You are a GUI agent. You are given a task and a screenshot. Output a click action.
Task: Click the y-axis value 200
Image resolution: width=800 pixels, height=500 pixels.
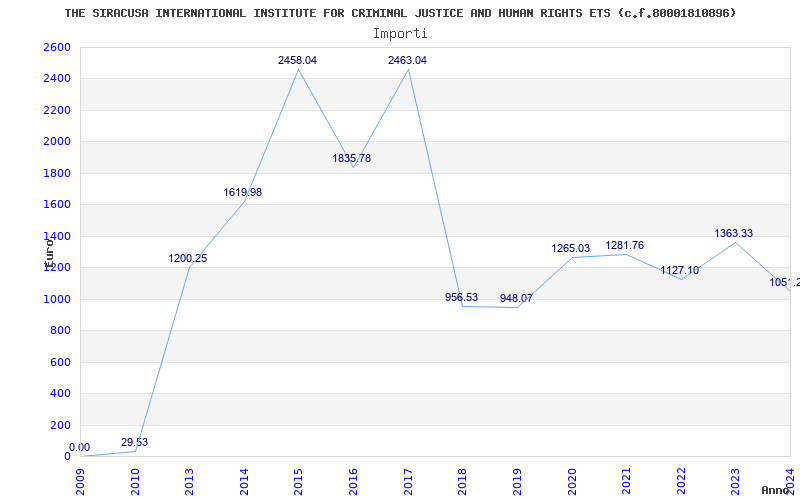click(x=60, y=425)
